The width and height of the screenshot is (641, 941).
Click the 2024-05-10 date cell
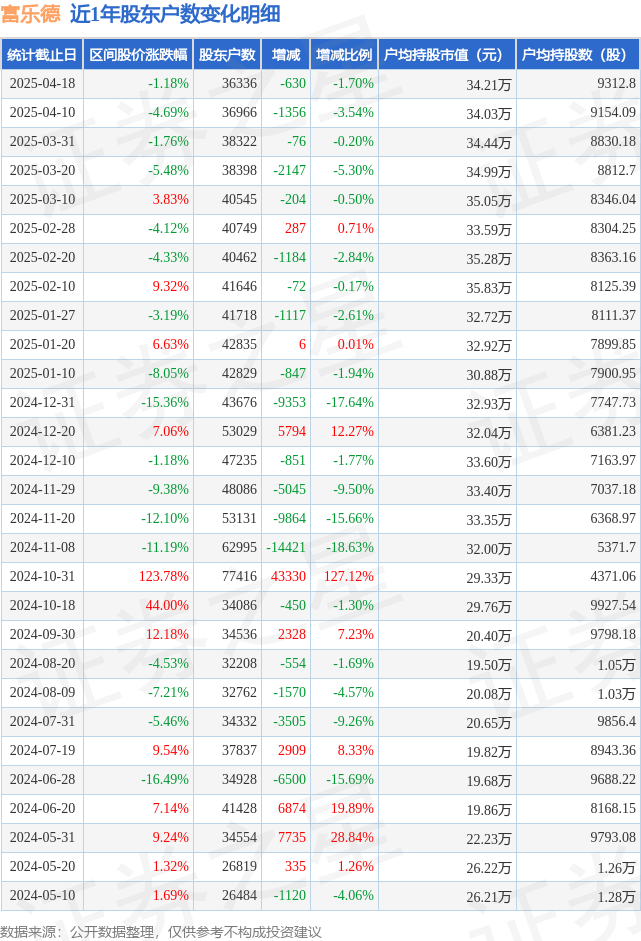pyautogui.click(x=42, y=895)
